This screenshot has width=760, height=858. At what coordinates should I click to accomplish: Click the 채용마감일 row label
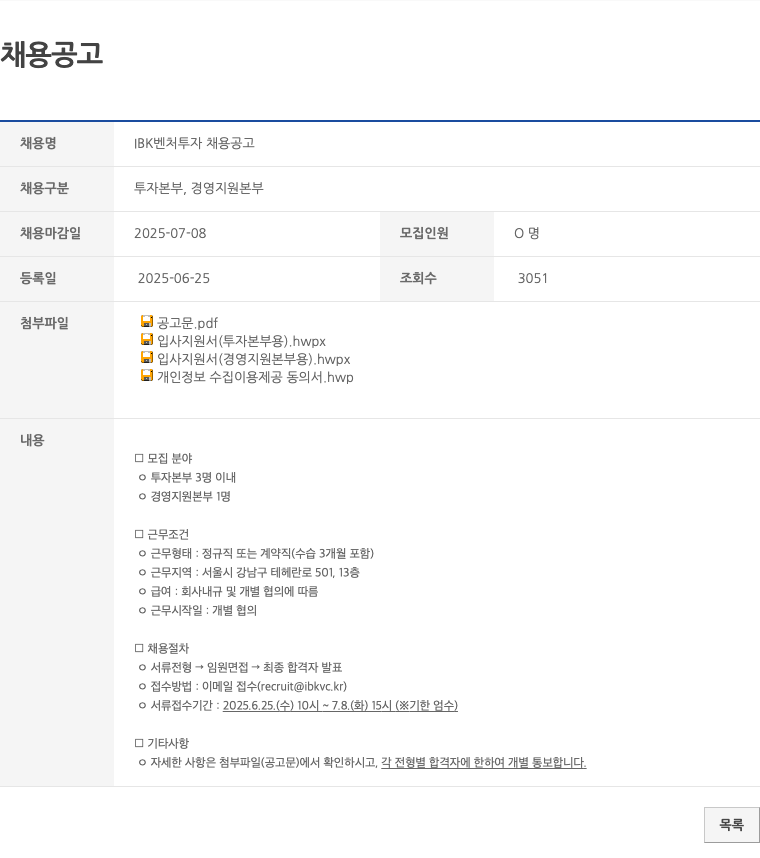tap(50, 233)
